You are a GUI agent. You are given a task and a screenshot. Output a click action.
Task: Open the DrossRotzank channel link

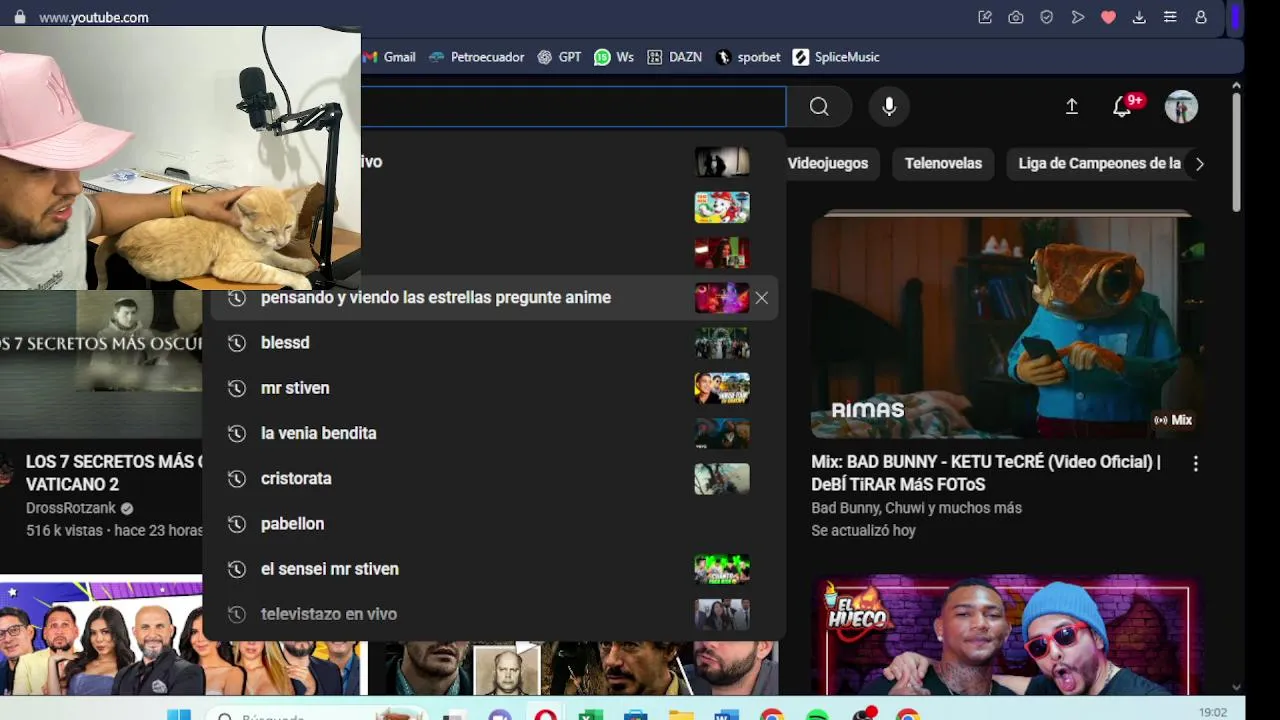point(71,508)
